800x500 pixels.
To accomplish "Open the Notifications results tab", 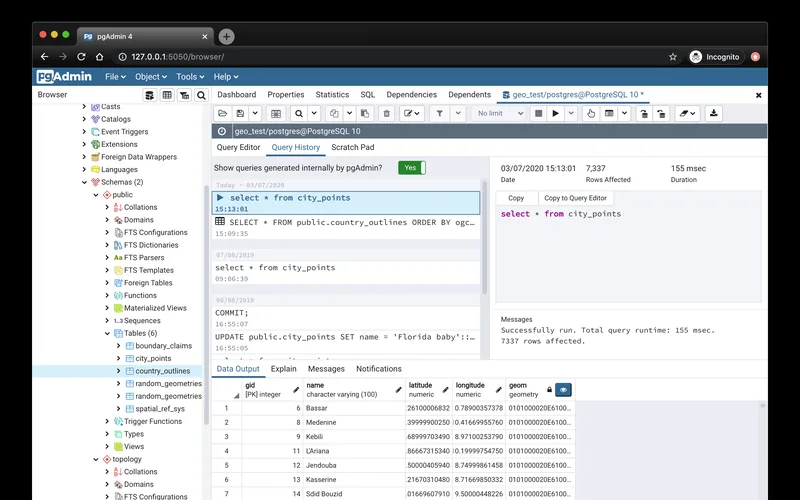I will click(379, 369).
